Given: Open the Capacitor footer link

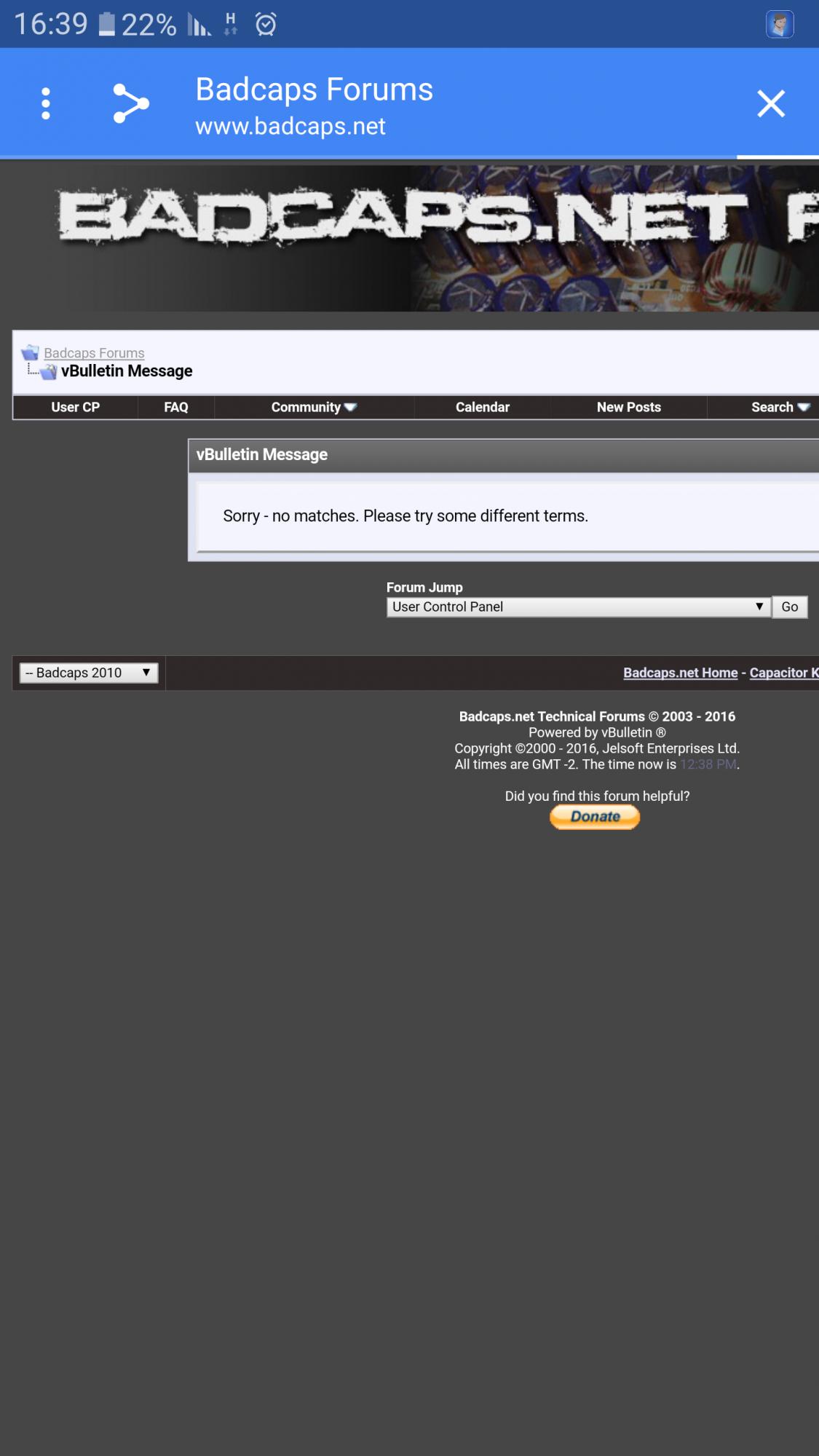Looking at the screenshot, I should 784,673.
